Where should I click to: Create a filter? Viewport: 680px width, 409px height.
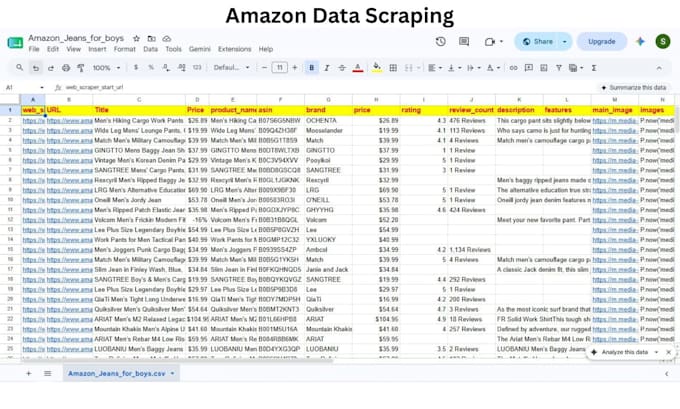(x=559, y=68)
